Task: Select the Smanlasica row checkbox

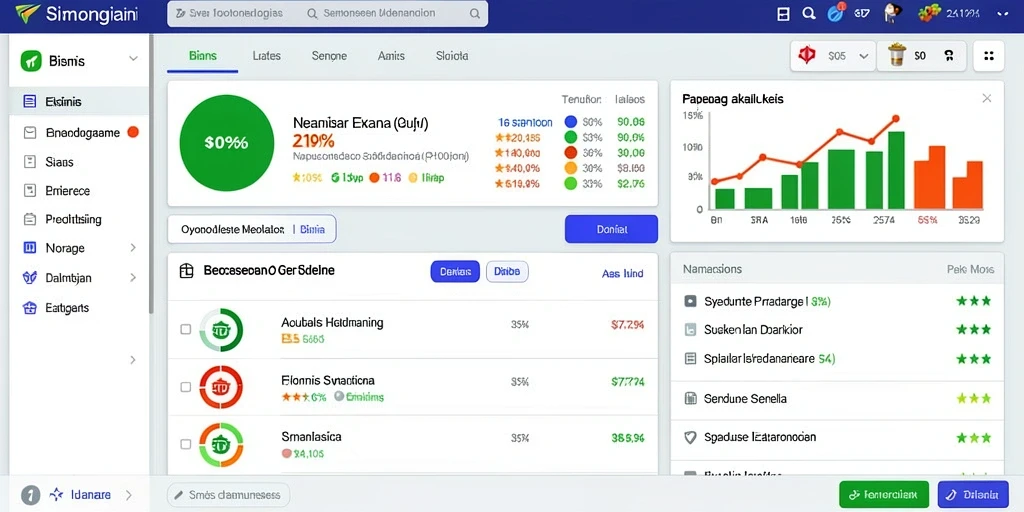Action: tap(185, 444)
